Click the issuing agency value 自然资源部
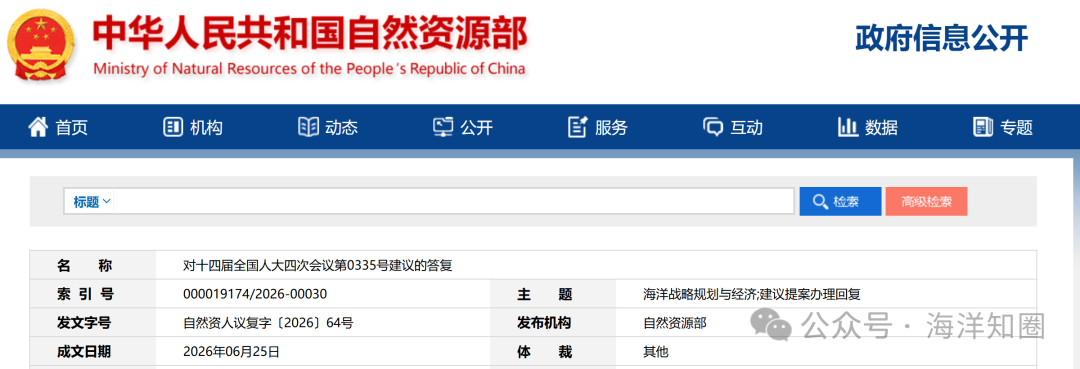 click(x=674, y=323)
